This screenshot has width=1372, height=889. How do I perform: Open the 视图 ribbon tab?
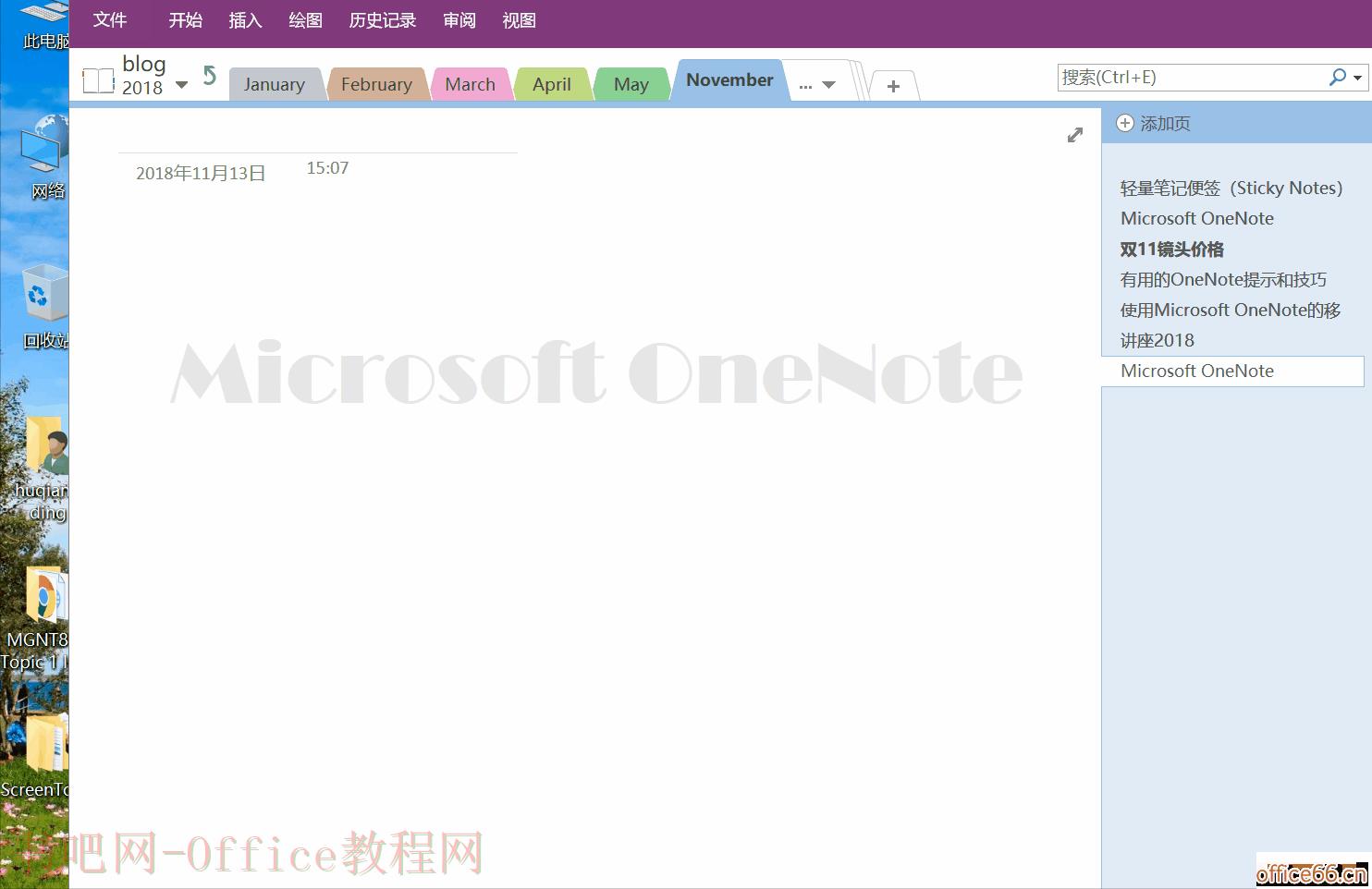click(x=519, y=19)
